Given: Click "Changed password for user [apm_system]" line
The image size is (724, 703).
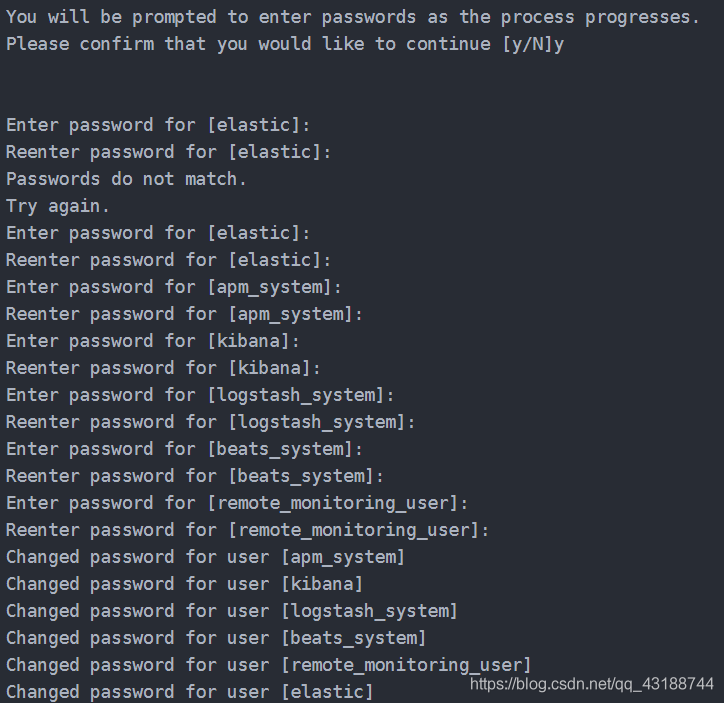Looking at the screenshot, I should [205, 557].
